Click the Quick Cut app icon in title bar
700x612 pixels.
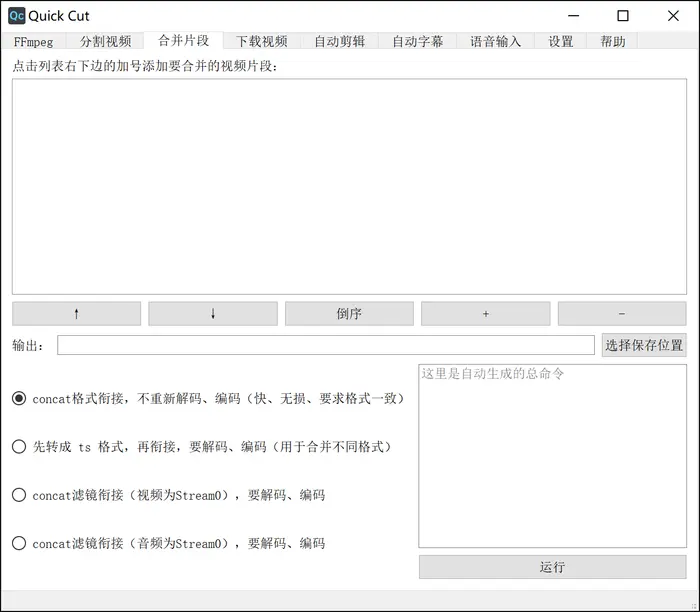[x=17, y=16]
